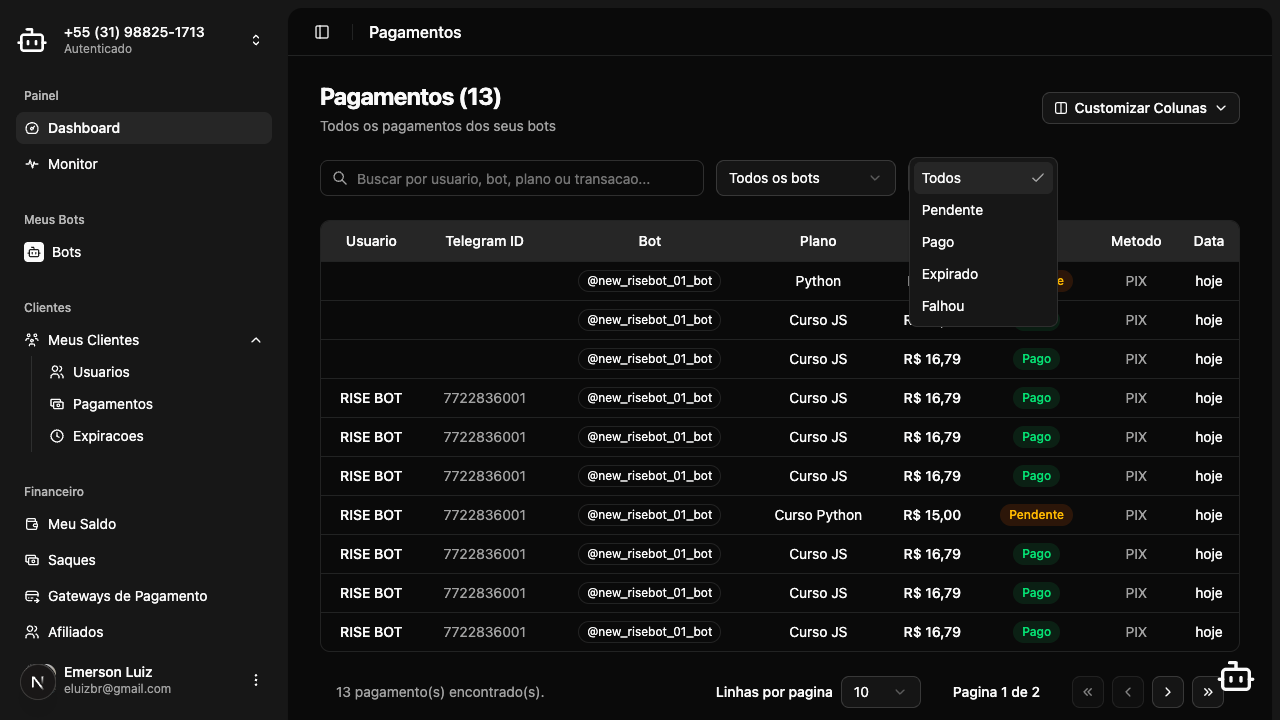Open the Pagamentos submenu item
The width and height of the screenshot is (1280, 720).
tap(156, 404)
